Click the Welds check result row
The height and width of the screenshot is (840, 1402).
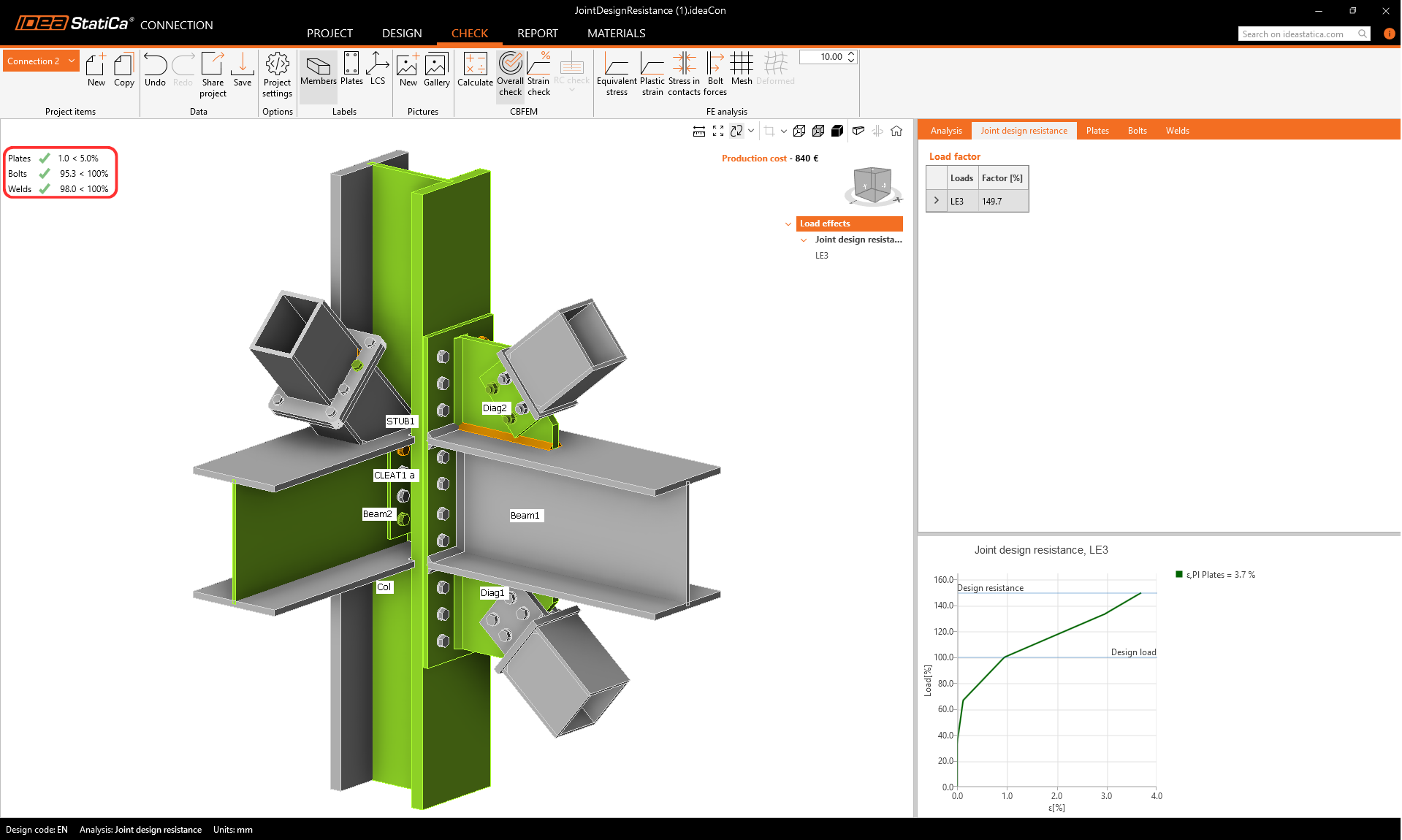tap(59, 188)
